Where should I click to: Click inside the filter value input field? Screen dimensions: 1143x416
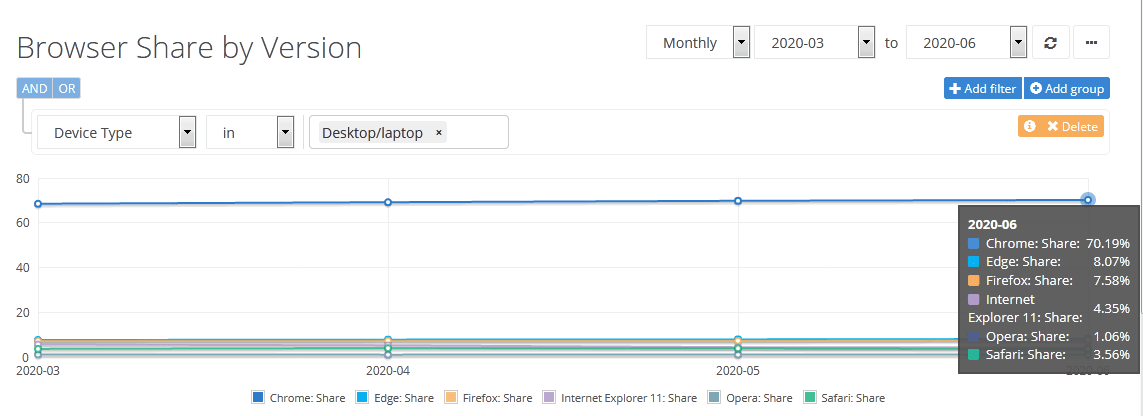475,132
